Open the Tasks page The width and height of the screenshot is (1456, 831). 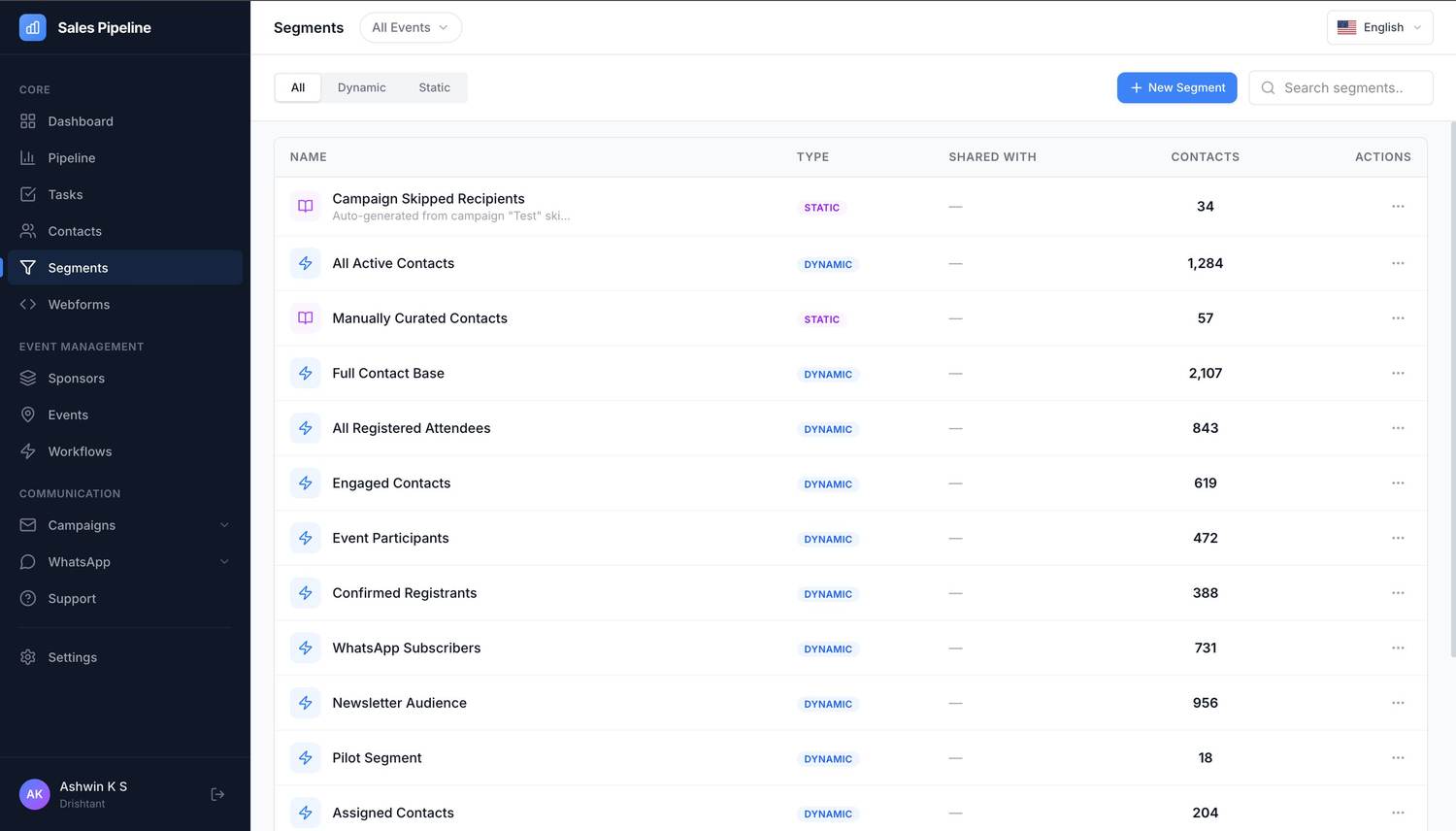click(125, 194)
